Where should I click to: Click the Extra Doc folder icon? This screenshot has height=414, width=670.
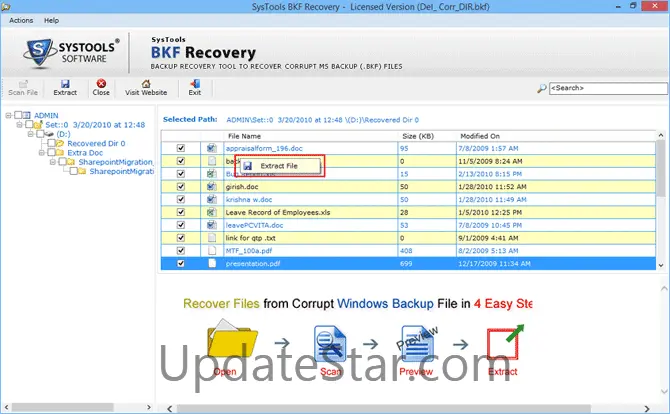tap(60, 153)
